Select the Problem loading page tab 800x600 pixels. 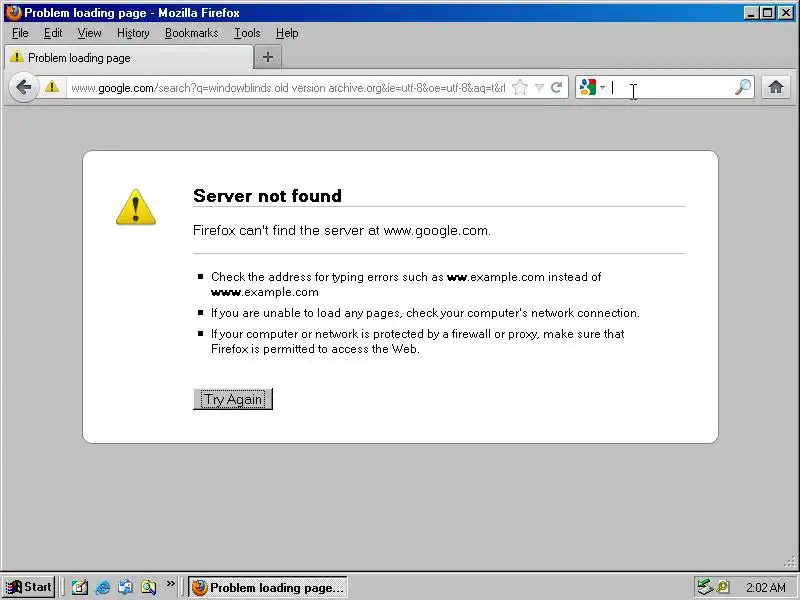pyautogui.click(x=129, y=58)
